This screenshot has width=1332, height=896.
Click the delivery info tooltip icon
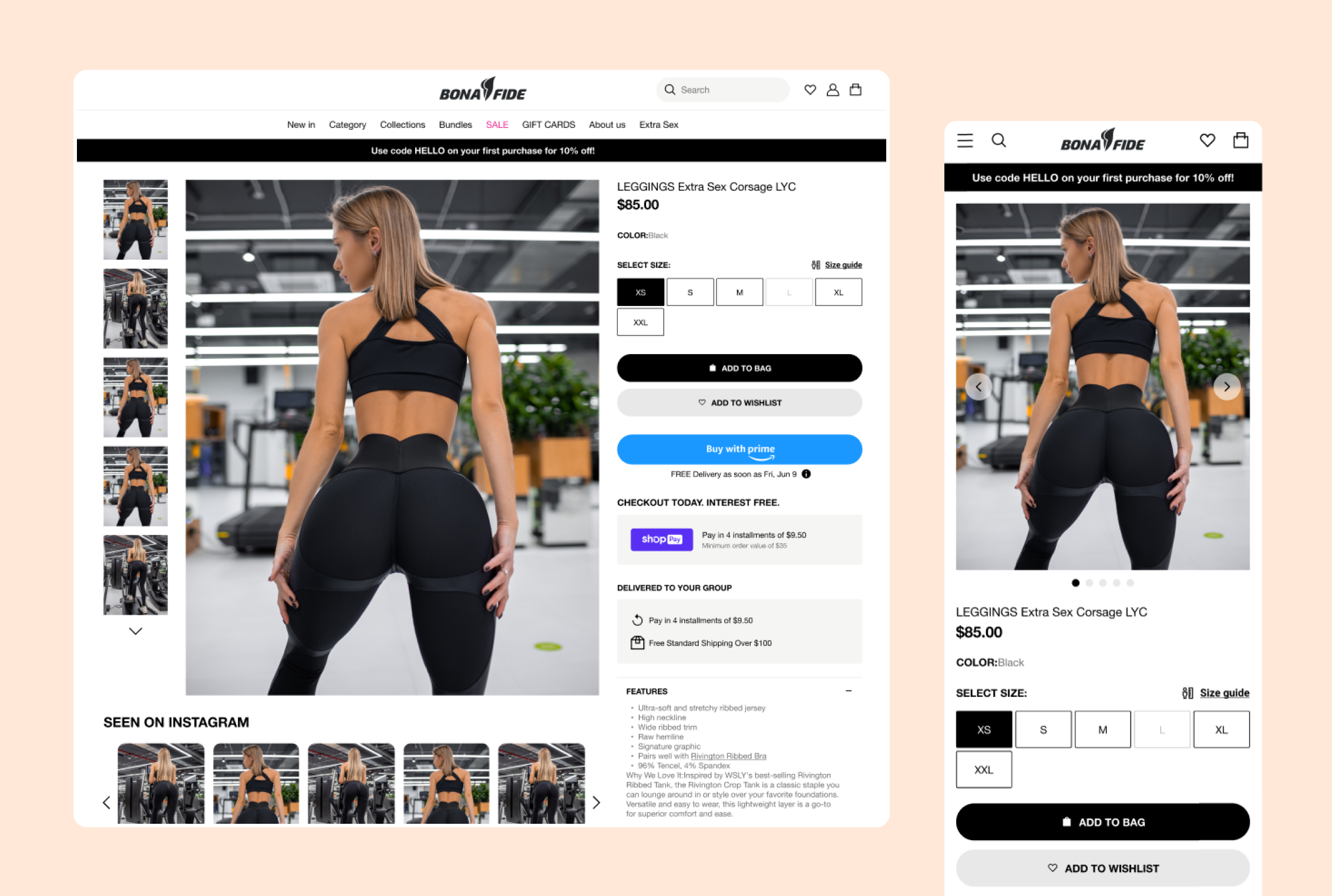click(809, 473)
